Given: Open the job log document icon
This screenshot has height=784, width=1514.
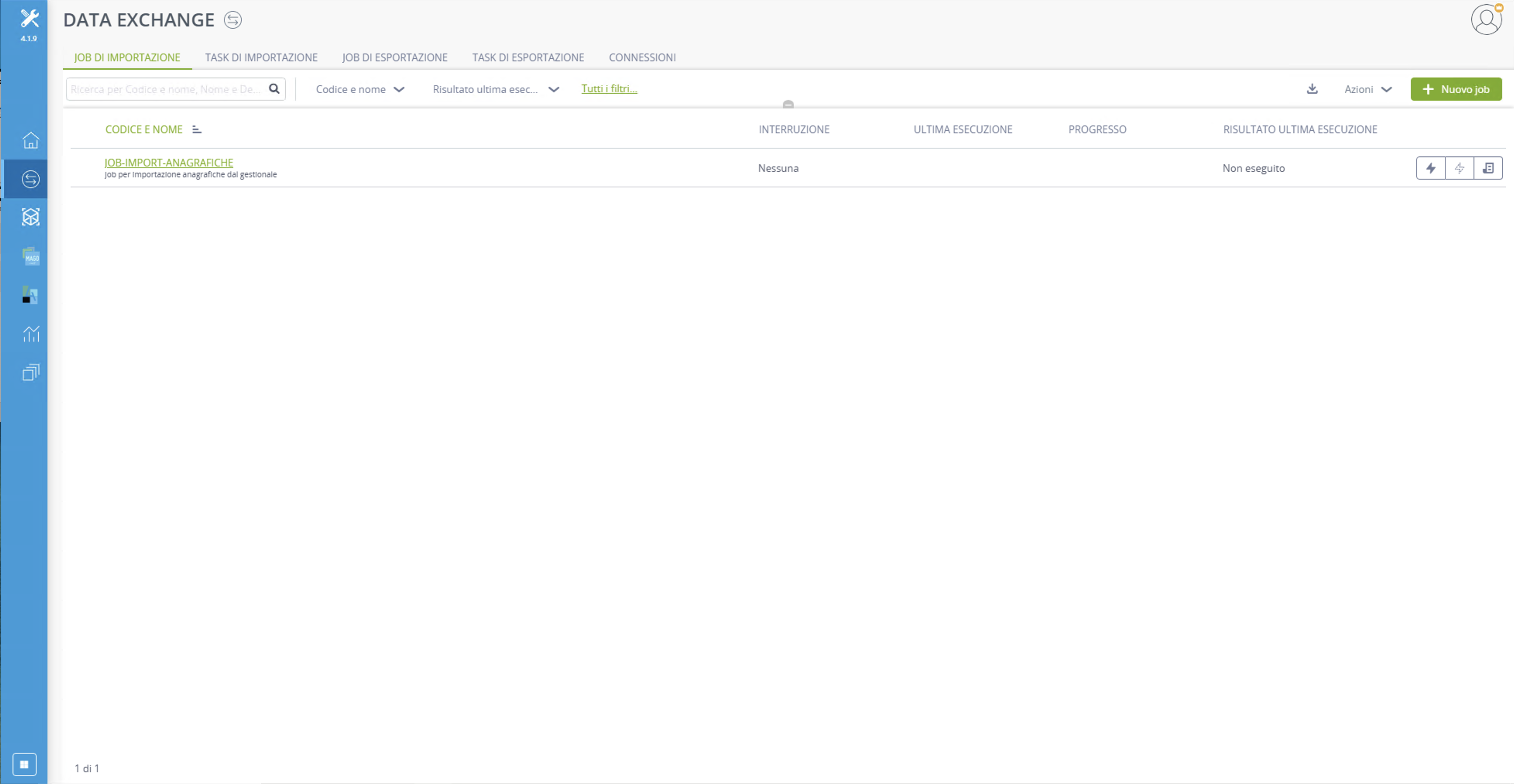Looking at the screenshot, I should point(1488,168).
